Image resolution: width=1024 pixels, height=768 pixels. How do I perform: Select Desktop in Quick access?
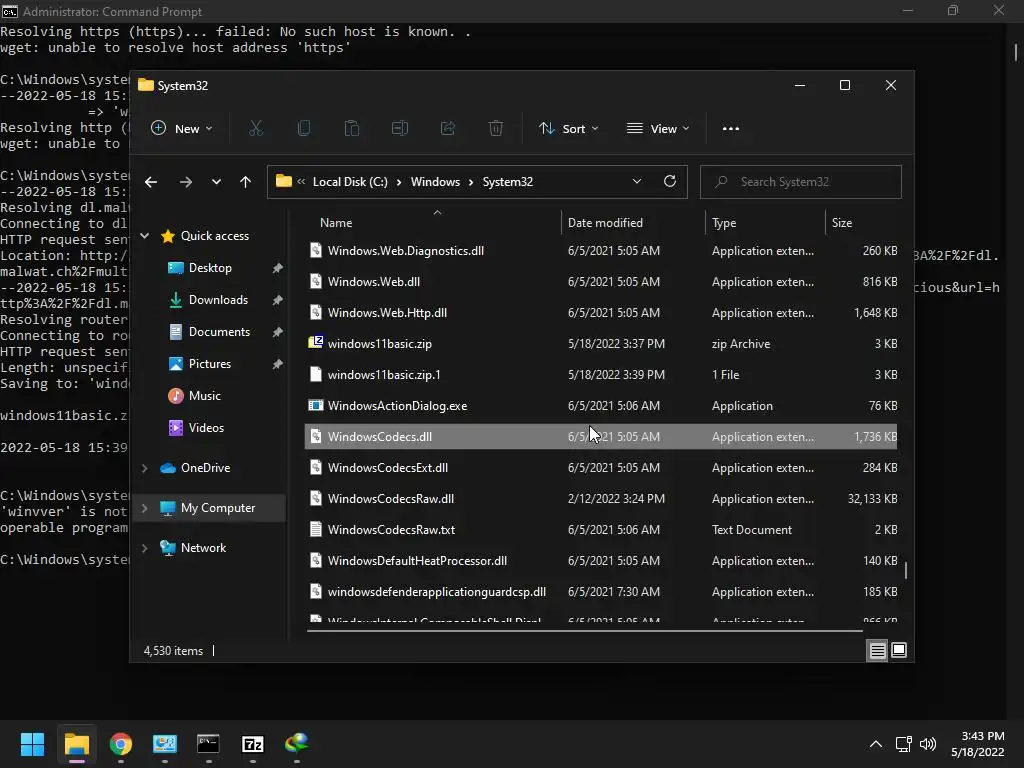[210, 268]
